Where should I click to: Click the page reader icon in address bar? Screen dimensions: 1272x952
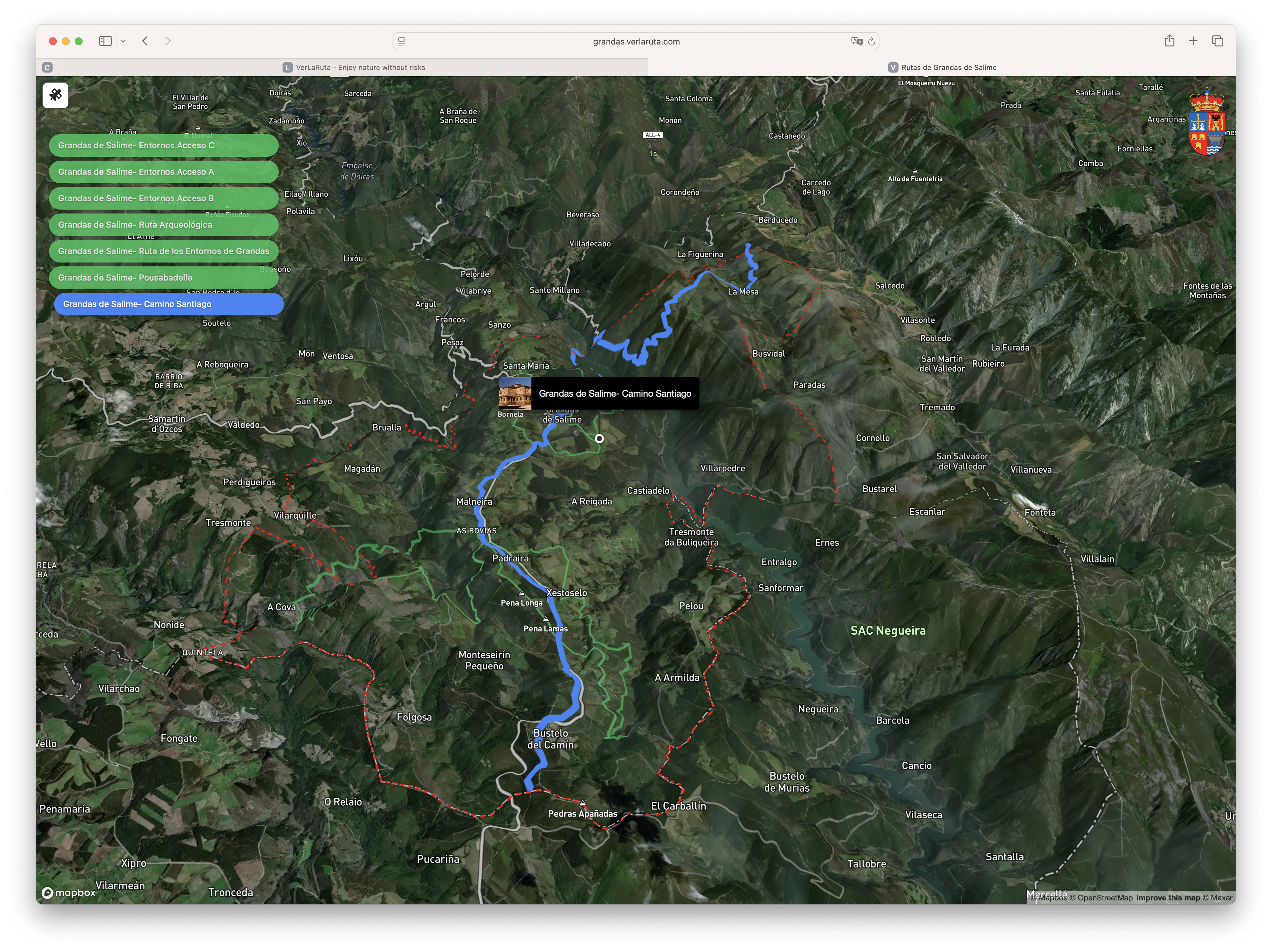(x=402, y=41)
